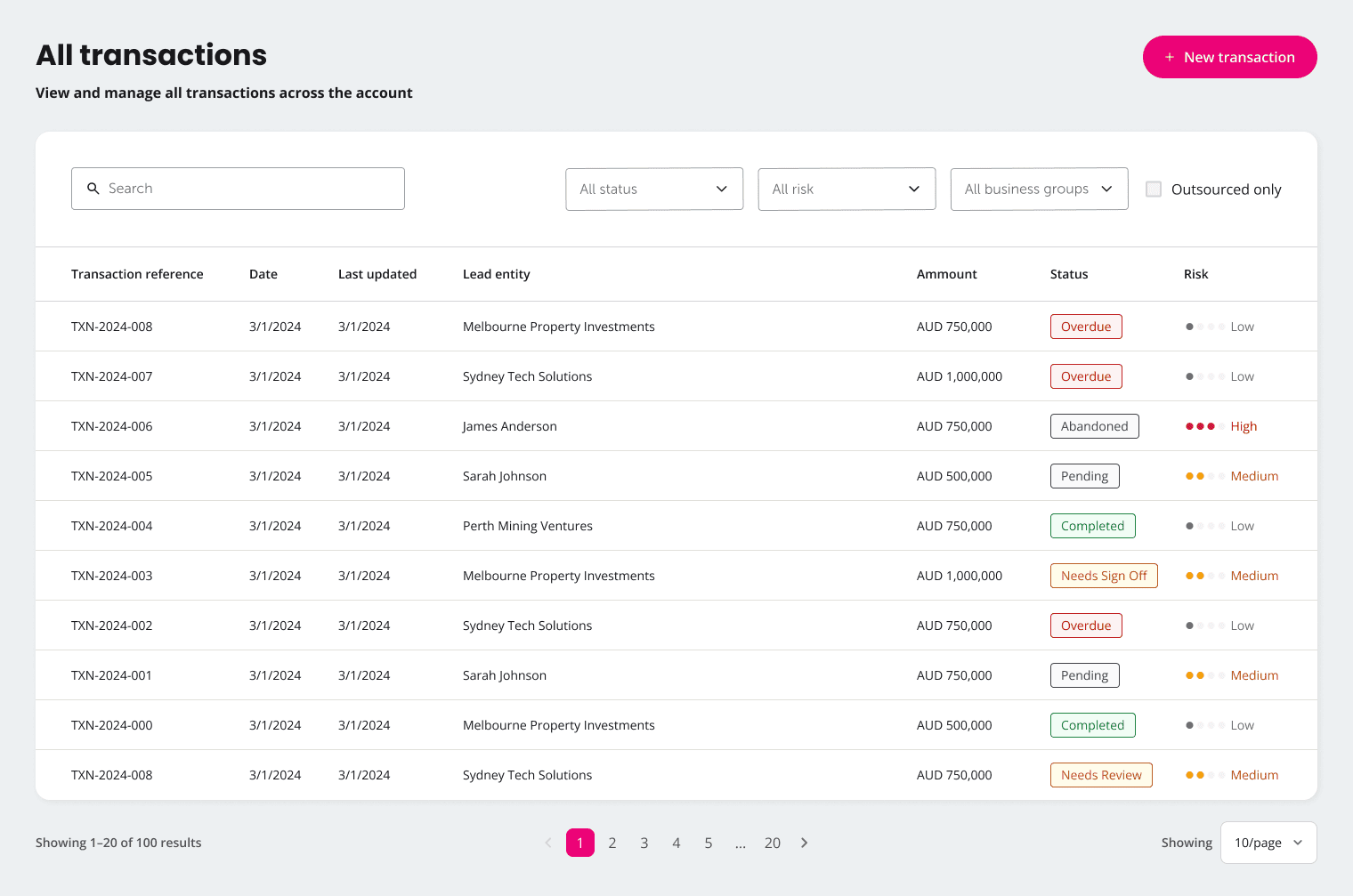Jump to page 20
The height and width of the screenshot is (896, 1353).
click(x=772, y=843)
